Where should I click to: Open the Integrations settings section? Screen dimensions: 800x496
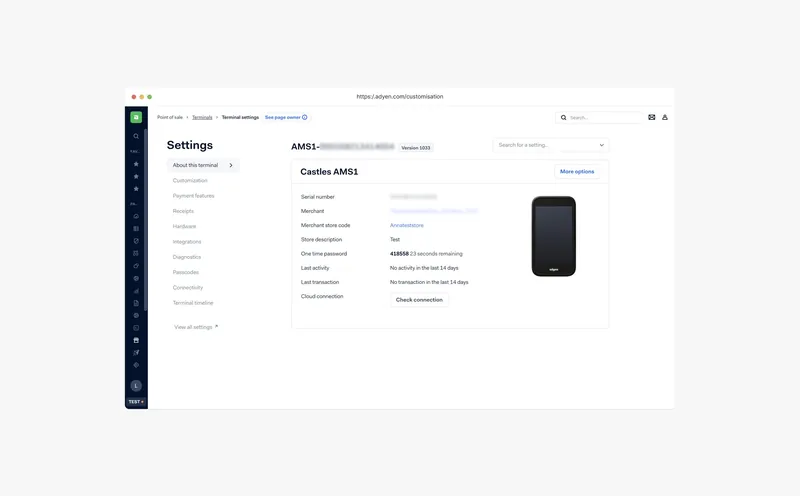(x=187, y=241)
